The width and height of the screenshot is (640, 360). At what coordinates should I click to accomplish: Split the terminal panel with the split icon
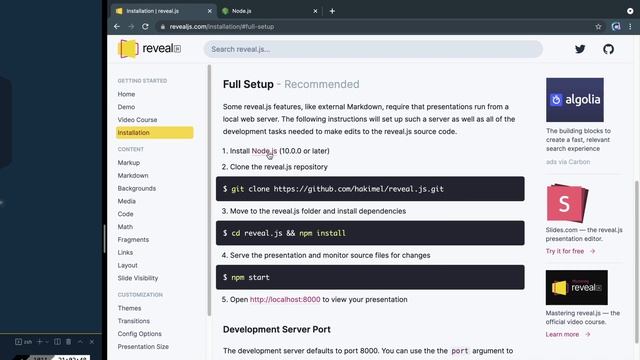(x=57, y=342)
